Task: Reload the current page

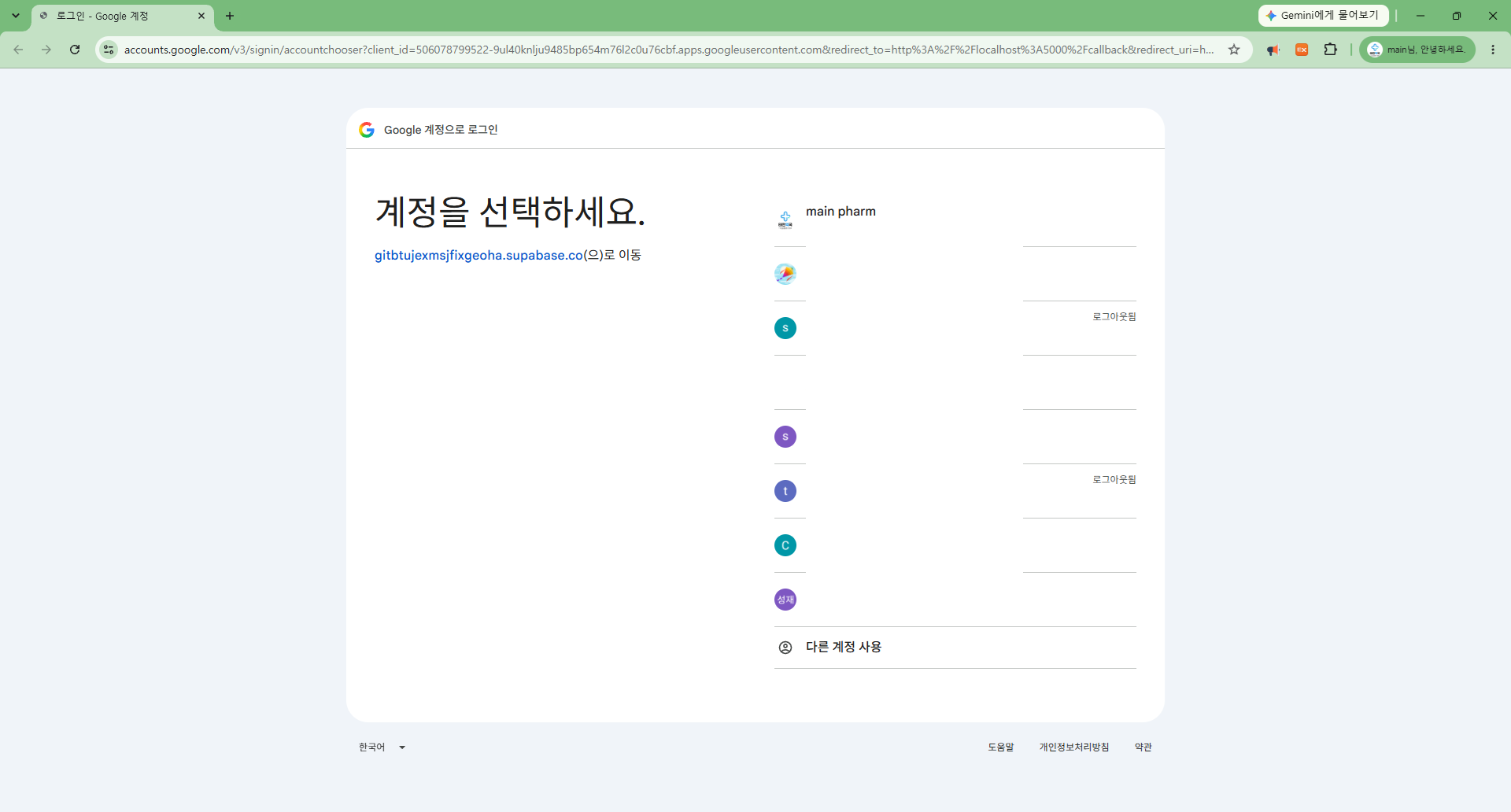Action: point(75,50)
